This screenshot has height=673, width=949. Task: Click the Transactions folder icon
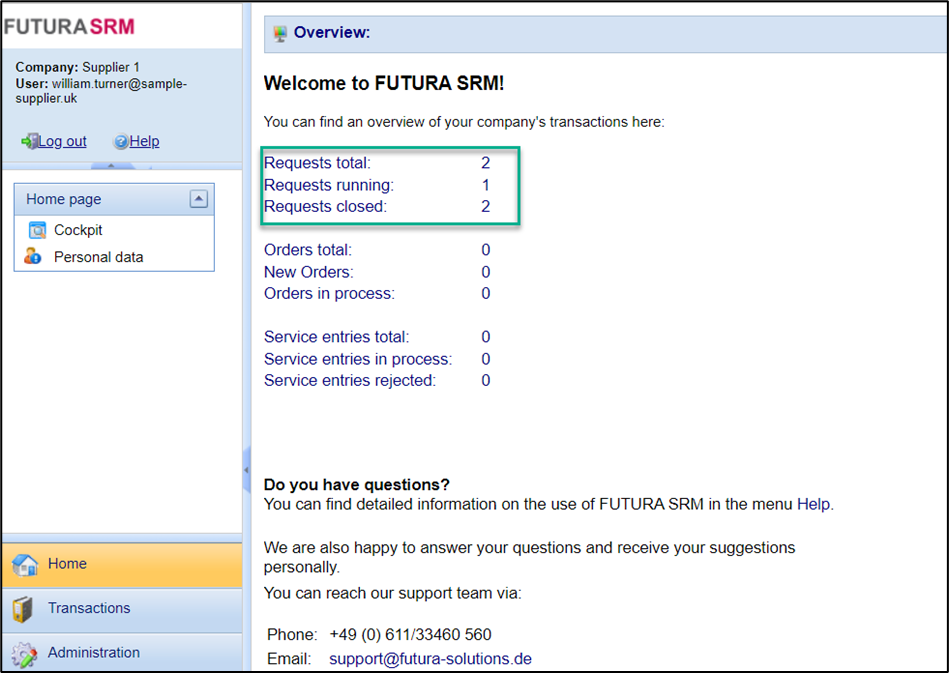click(x=25, y=609)
